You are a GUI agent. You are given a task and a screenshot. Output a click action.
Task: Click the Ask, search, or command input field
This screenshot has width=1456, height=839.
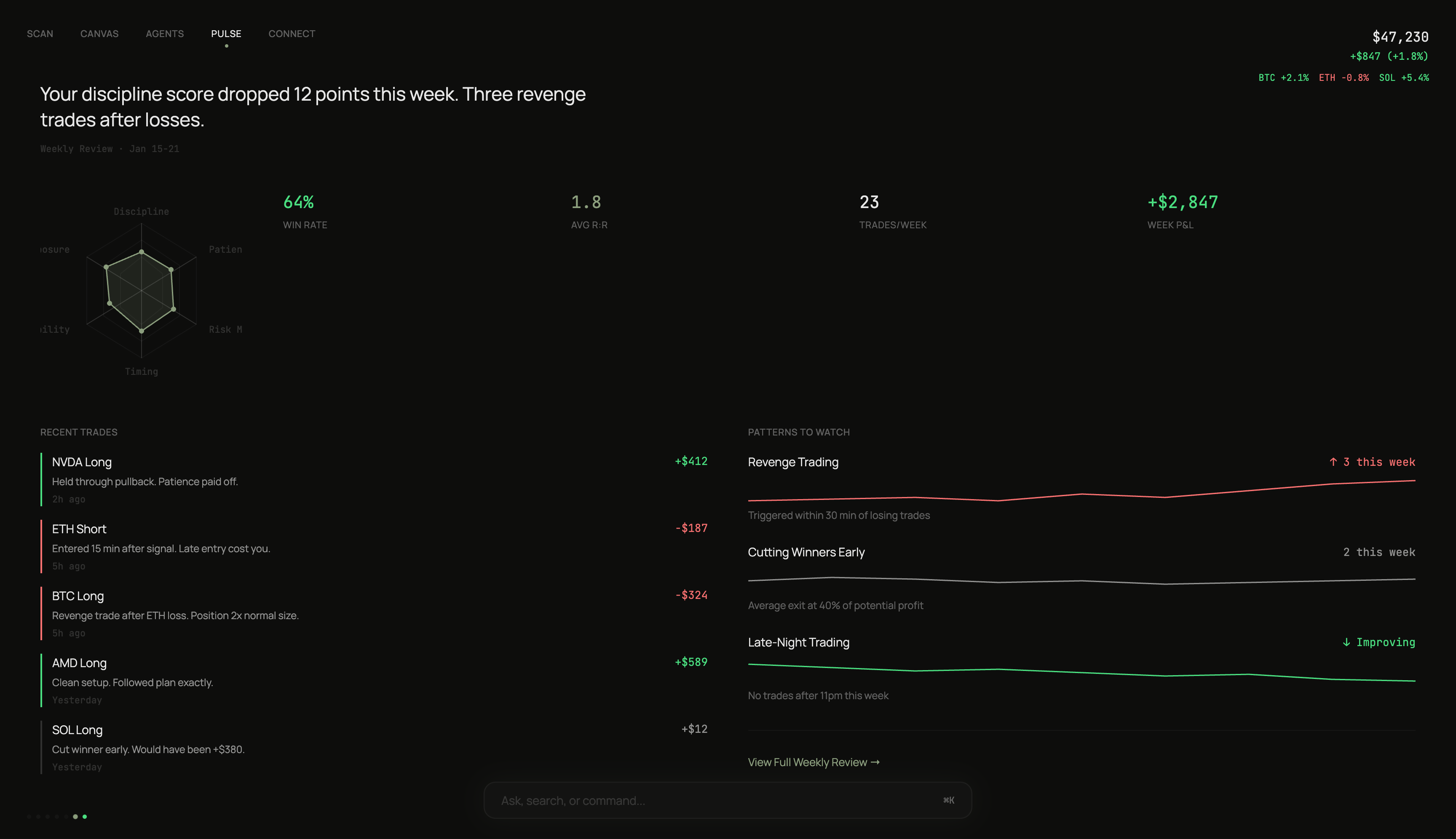click(726, 800)
